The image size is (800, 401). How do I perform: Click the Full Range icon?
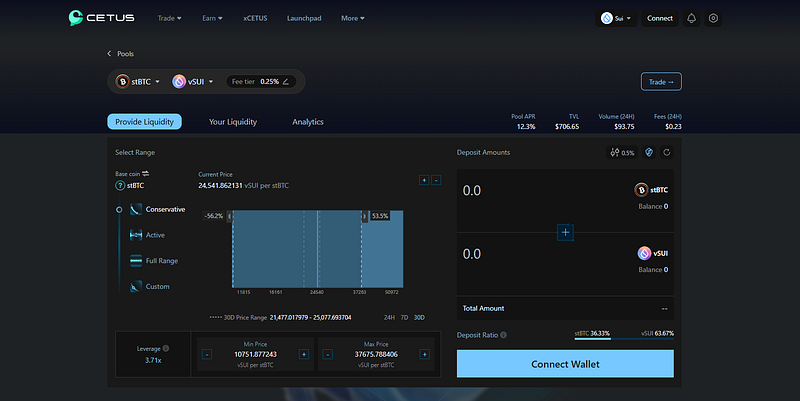[x=136, y=261]
